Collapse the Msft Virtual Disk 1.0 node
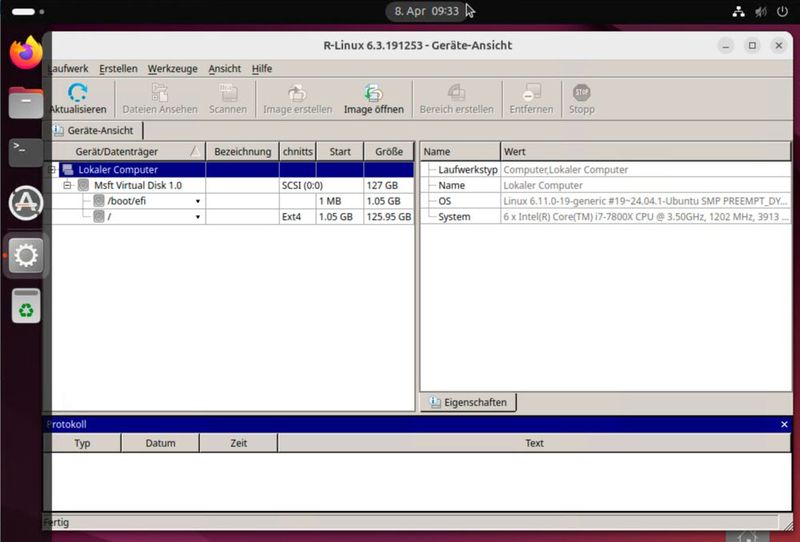This screenshot has height=542, width=800. click(x=67, y=185)
